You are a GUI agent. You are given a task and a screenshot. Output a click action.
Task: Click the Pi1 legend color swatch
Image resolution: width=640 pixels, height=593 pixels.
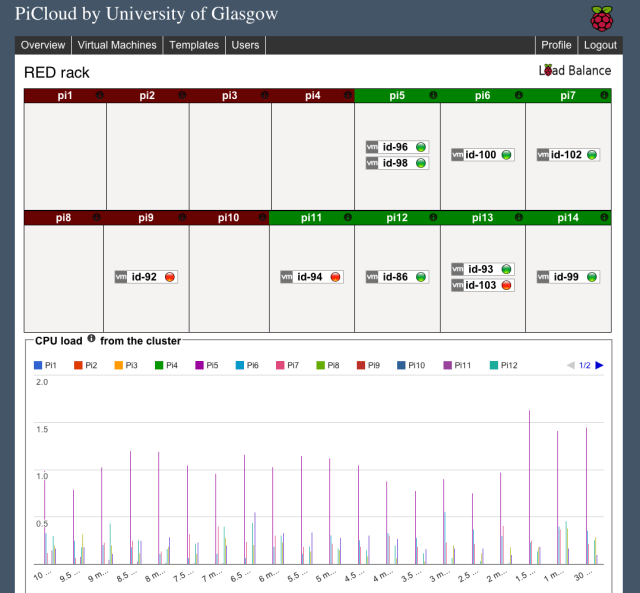pyautogui.click(x=38, y=365)
